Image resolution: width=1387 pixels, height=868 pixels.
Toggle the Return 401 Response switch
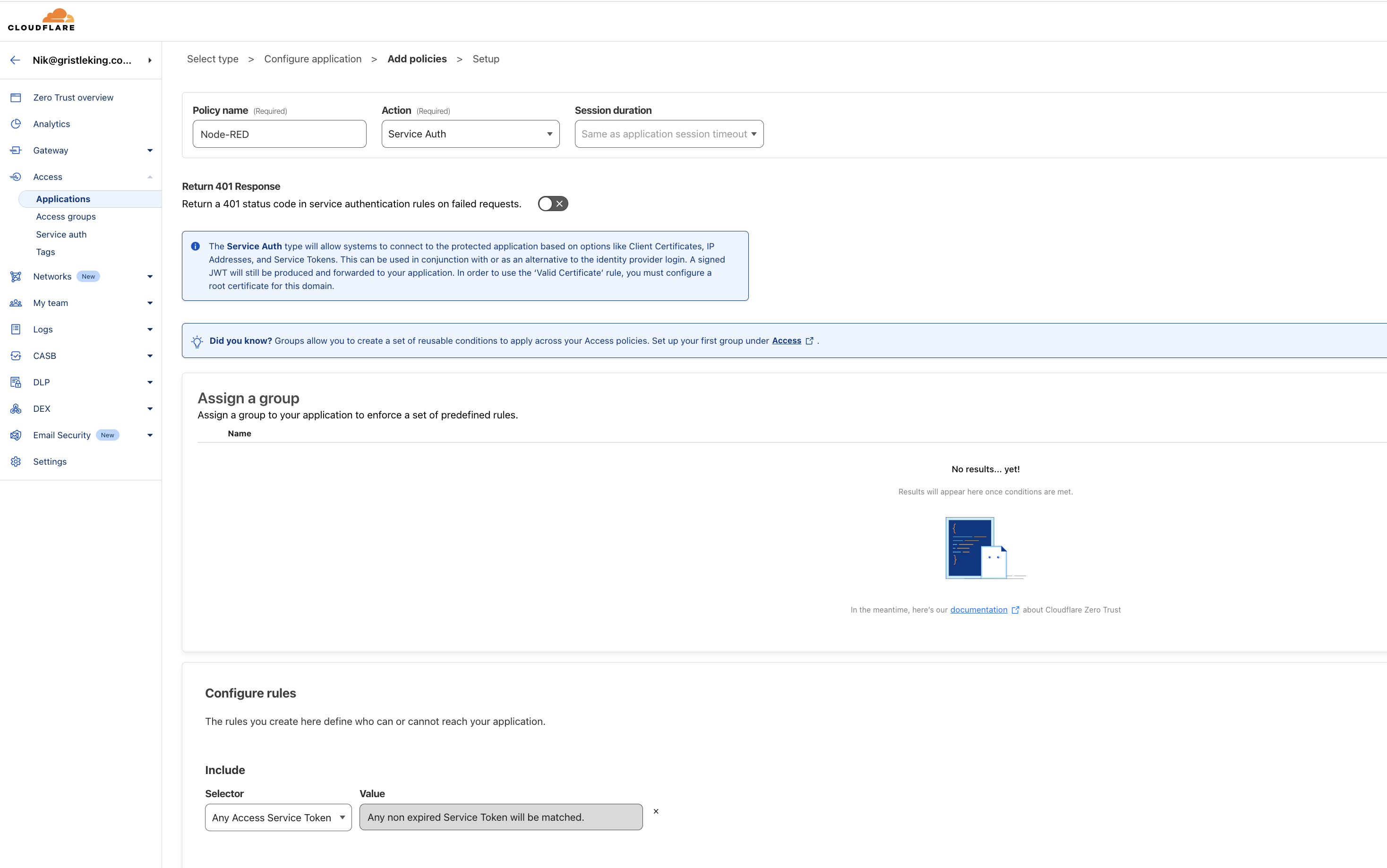pos(552,204)
